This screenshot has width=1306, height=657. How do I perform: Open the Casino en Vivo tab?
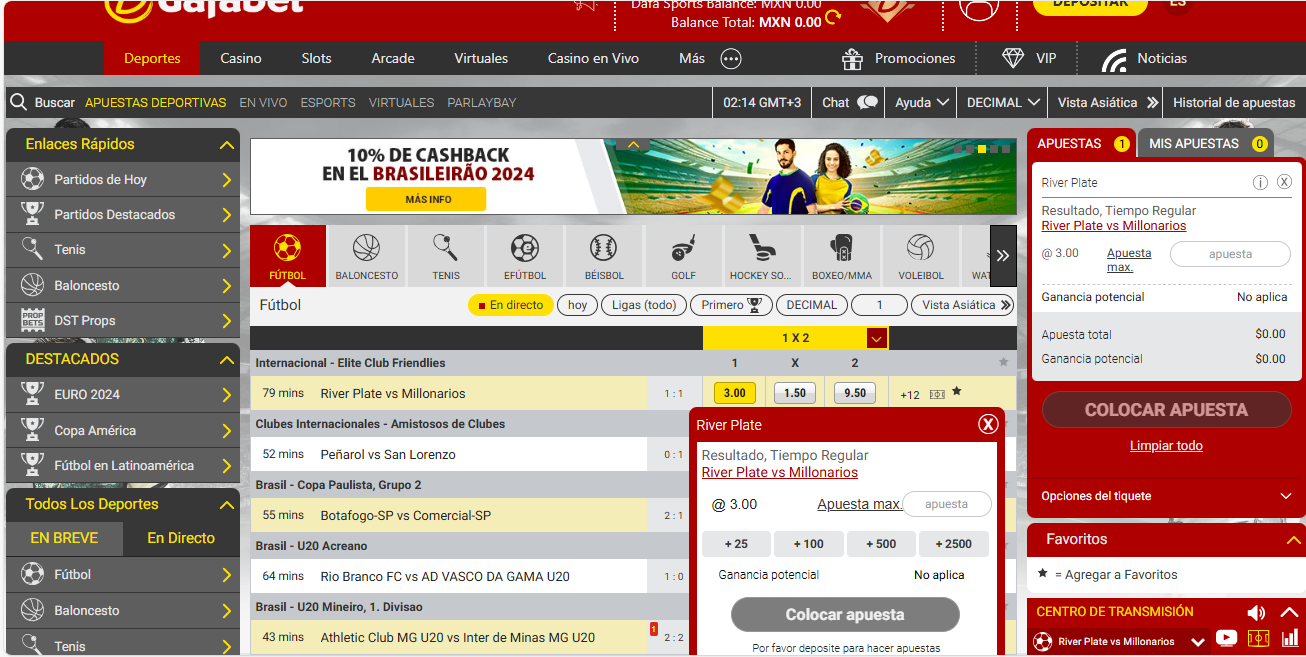coord(593,58)
